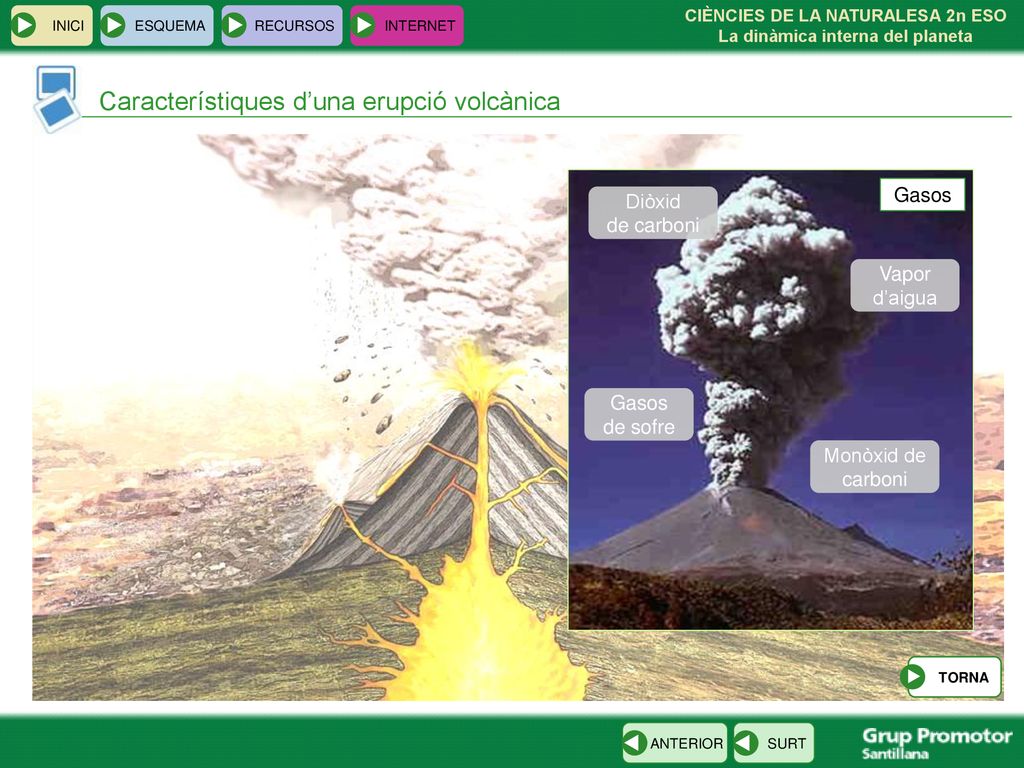Viewport: 1024px width, 768px height.
Task: Go to the RECURSOS section
Action: tap(281, 25)
